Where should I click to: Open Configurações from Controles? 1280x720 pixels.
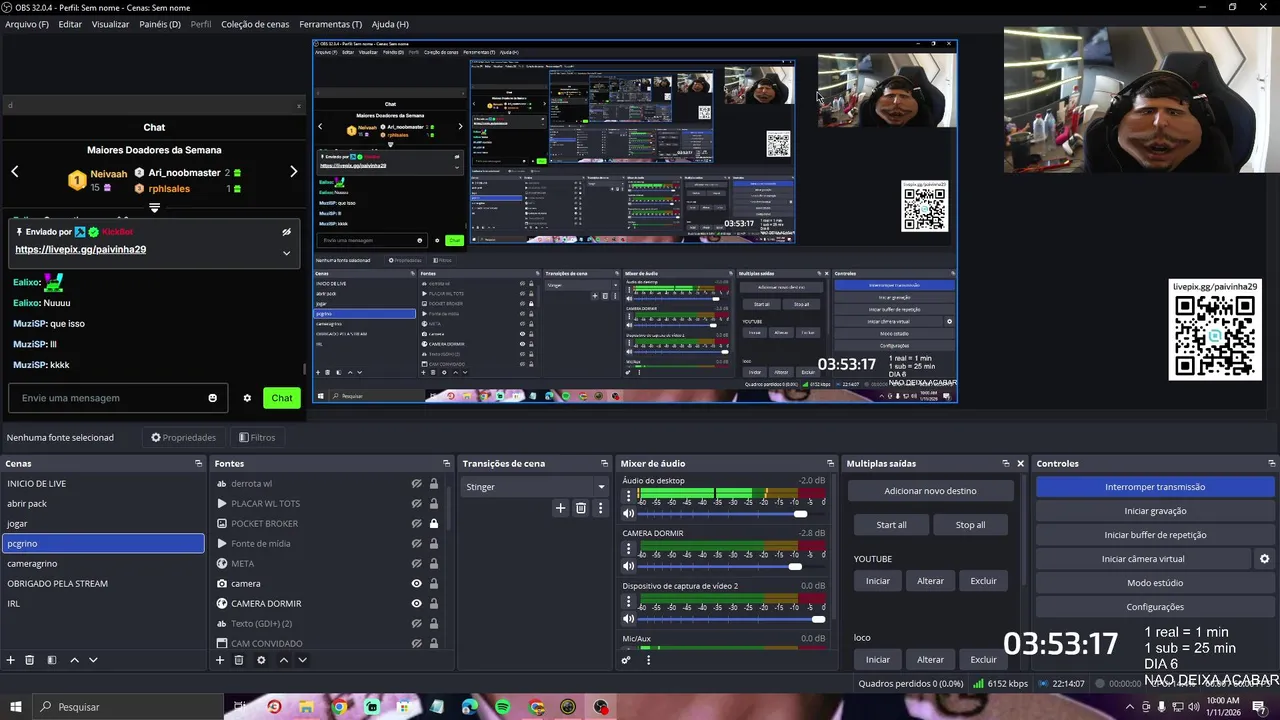[1155, 607]
